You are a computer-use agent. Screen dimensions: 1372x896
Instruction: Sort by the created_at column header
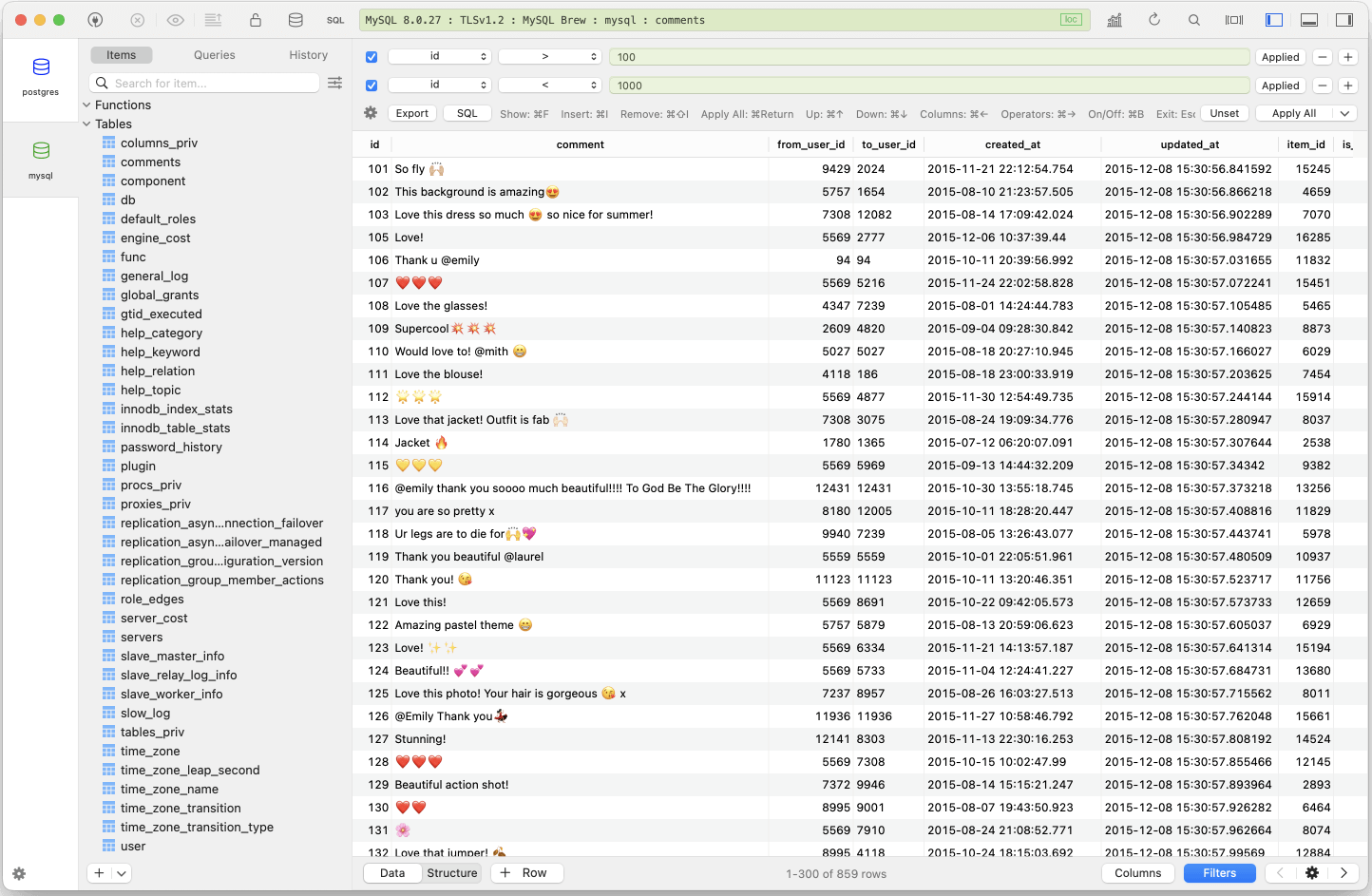point(1013,144)
